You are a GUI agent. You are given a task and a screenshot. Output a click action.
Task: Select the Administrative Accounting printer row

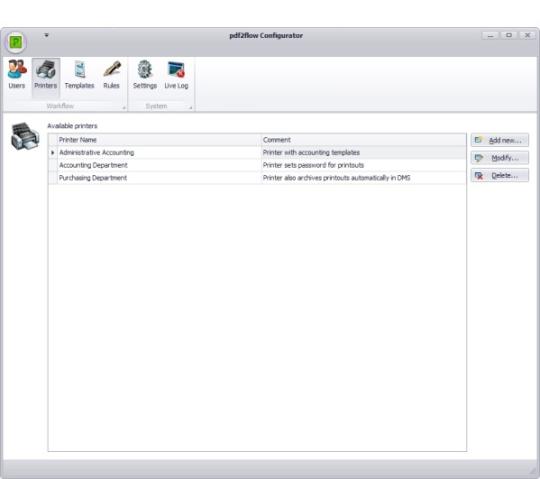[257, 153]
